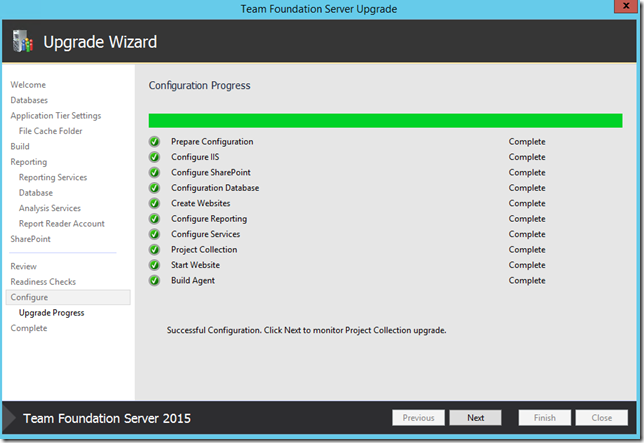Viewport: 644px width, 443px height.
Task: Select the Databases step in sidebar
Action: (x=29, y=100)
